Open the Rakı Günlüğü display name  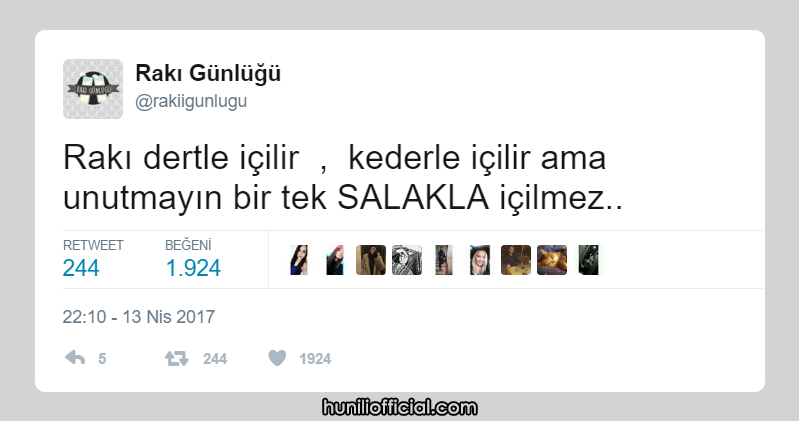[208, 74]
